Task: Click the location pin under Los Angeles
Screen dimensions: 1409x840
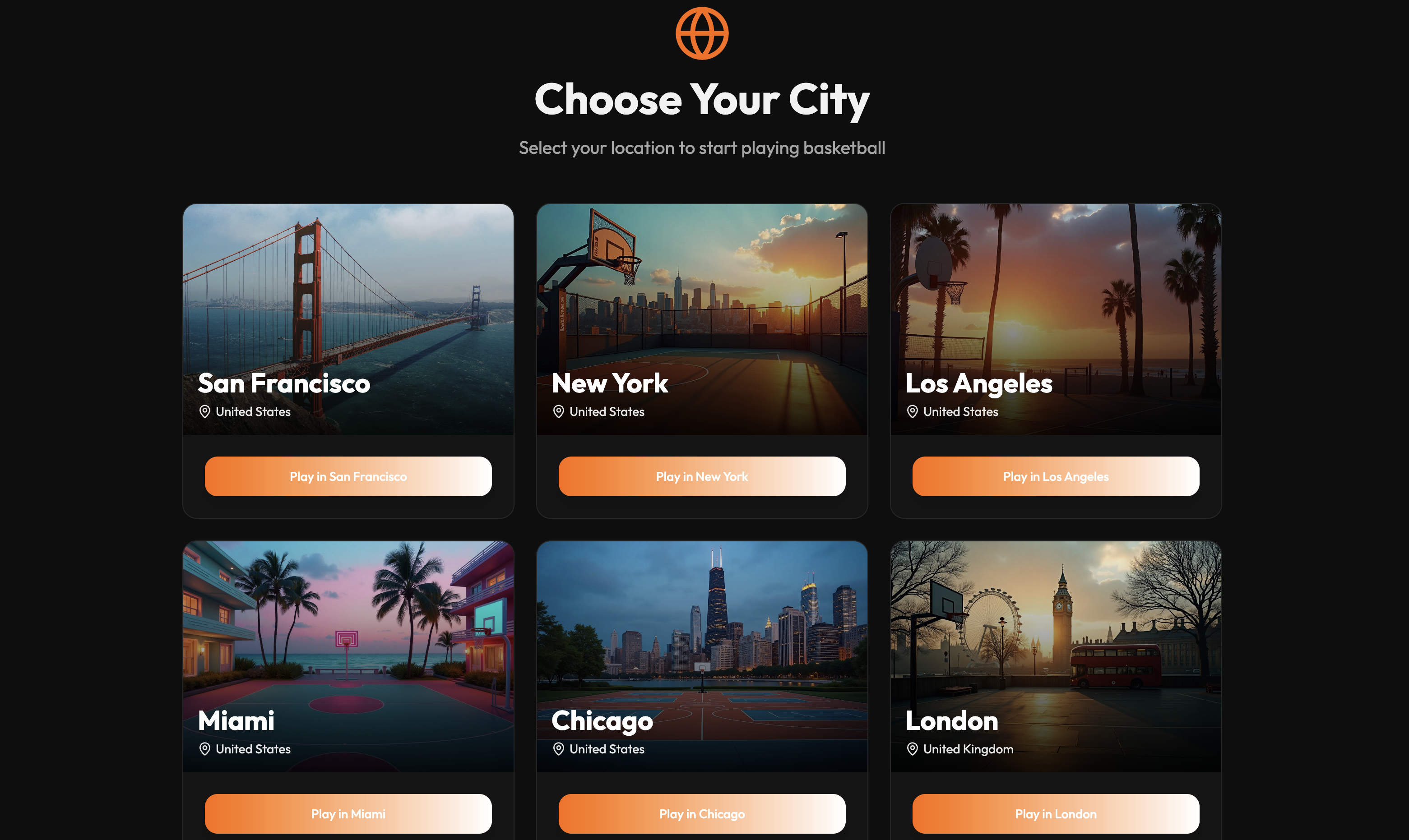Action: coord(913,411)
